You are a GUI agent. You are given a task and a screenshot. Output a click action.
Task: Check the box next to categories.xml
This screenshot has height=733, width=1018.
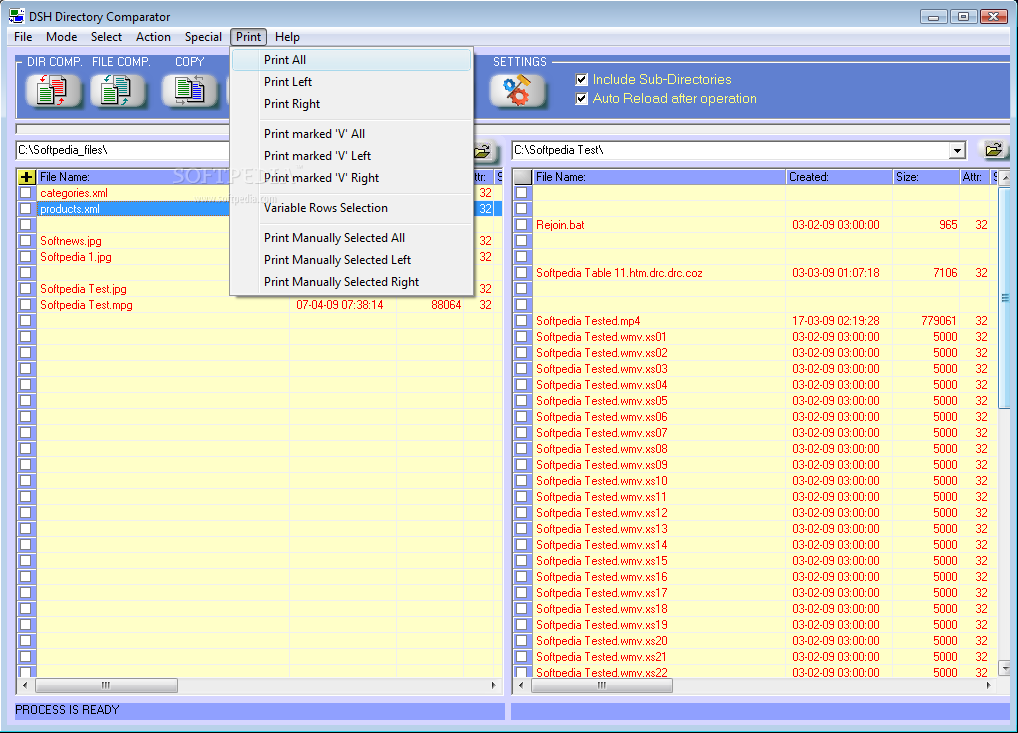click(25, 193)
